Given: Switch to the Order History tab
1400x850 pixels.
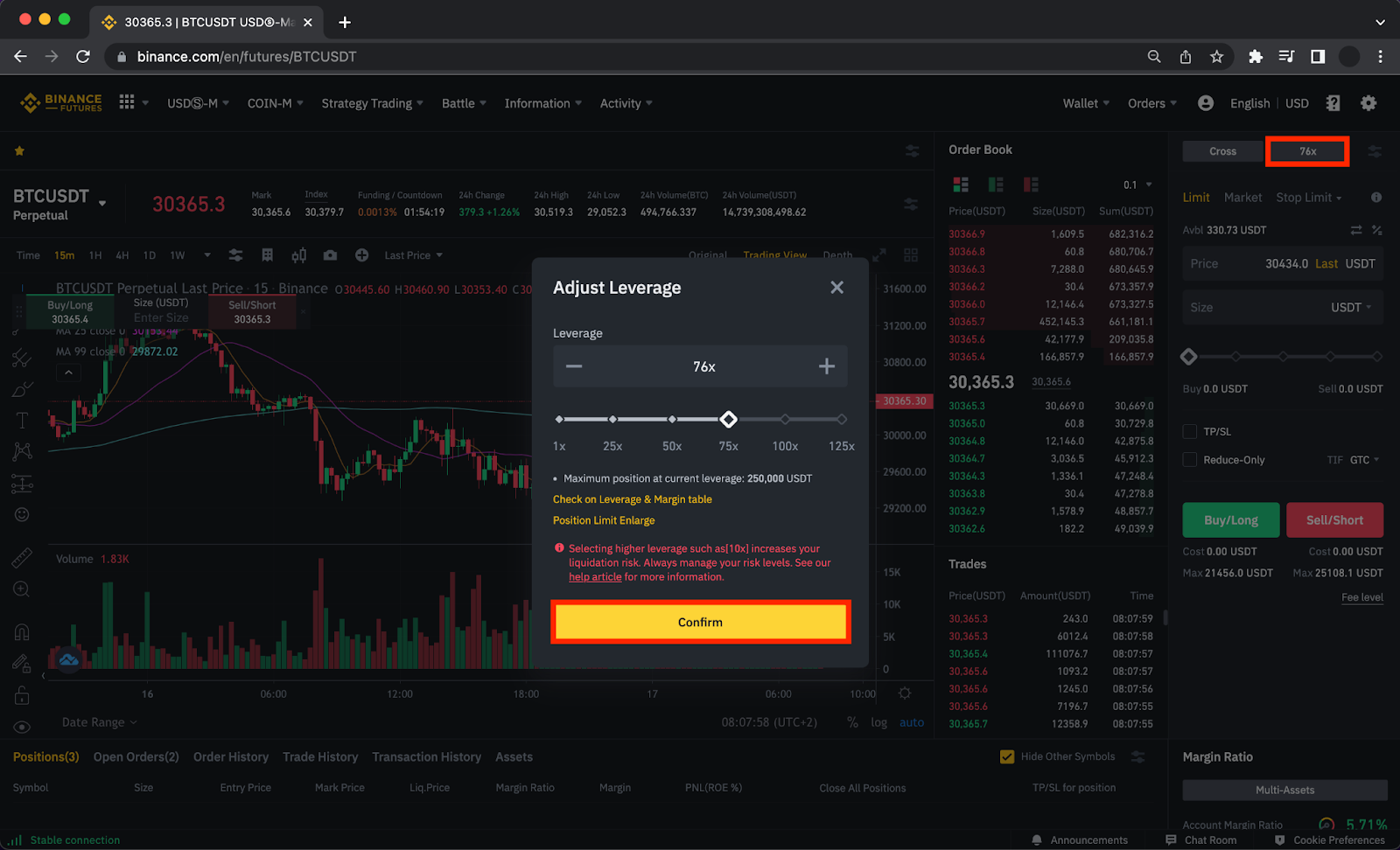Looking at the screenshot, I should (x=230, y=757).
